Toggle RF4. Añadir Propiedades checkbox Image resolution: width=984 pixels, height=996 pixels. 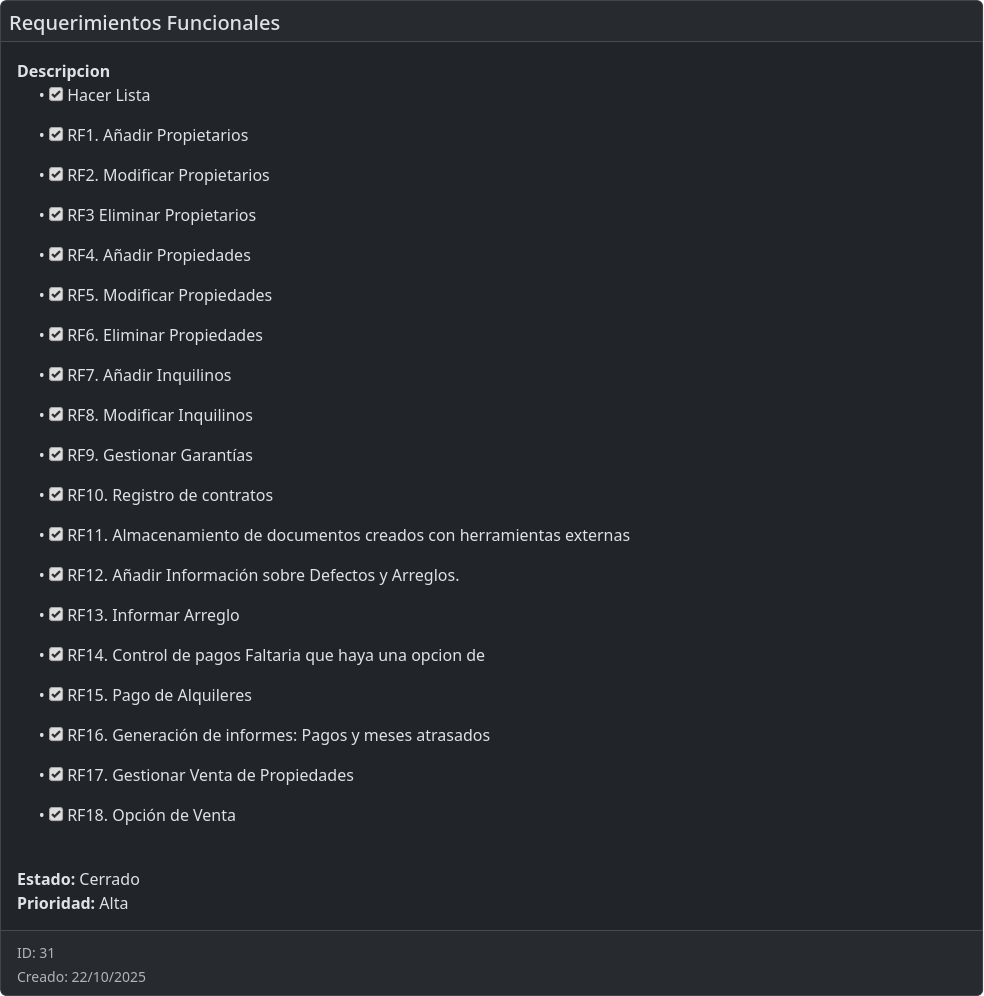pyautogui.click(x=56, y=255)
